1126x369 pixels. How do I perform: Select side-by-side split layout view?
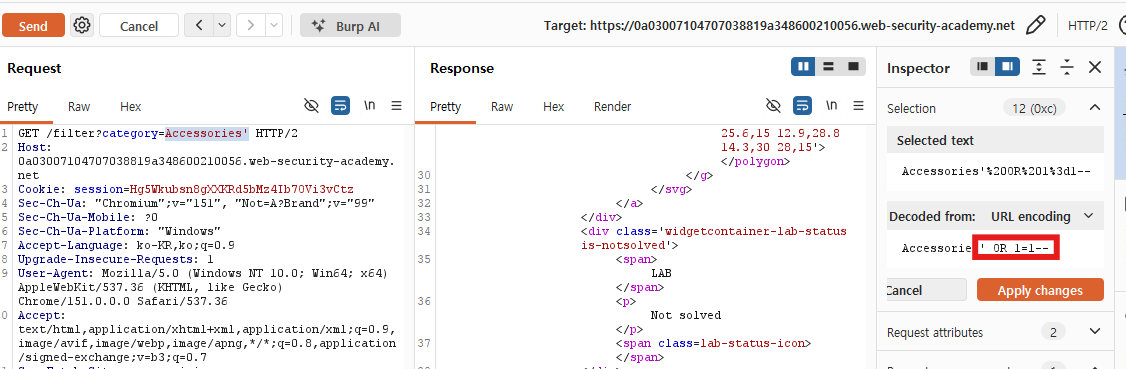tap(804, 67)
